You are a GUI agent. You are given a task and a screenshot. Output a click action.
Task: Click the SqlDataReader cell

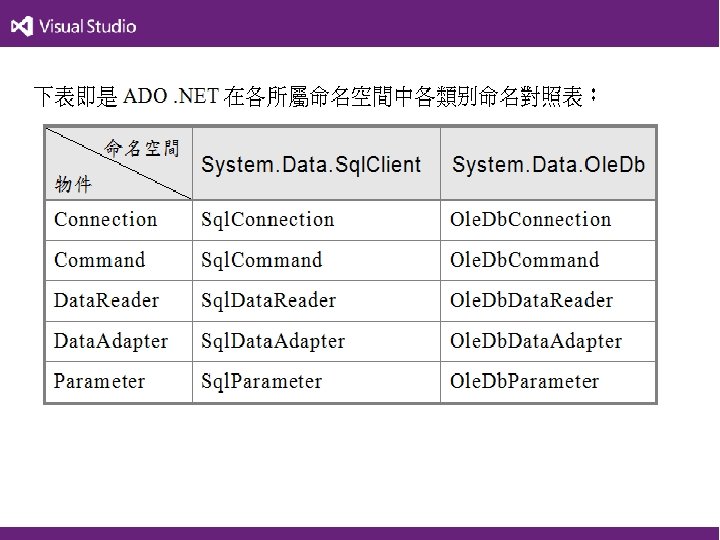pos(268,300)
